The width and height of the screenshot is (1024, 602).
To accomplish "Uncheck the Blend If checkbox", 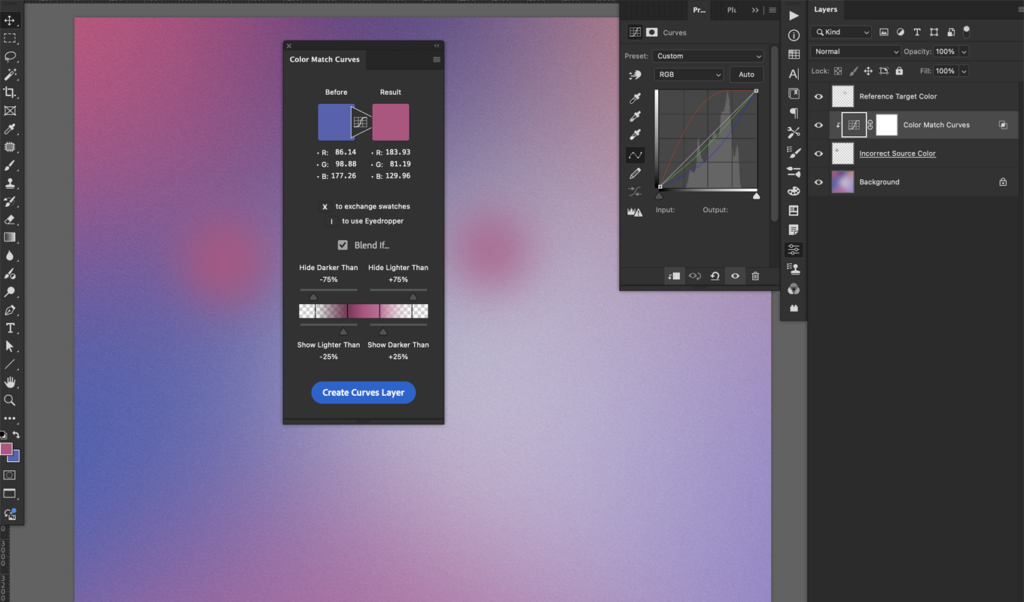I will 343,245.
